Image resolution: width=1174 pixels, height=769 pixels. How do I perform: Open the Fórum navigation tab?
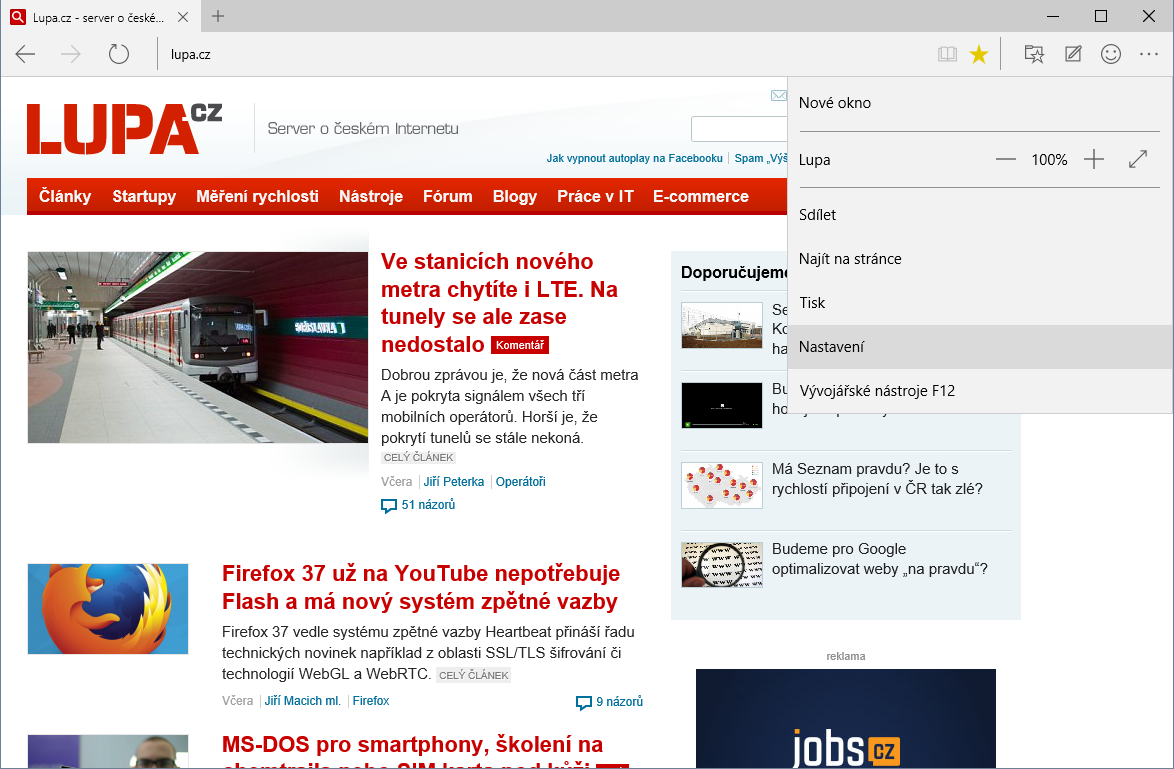click(448, 196)
